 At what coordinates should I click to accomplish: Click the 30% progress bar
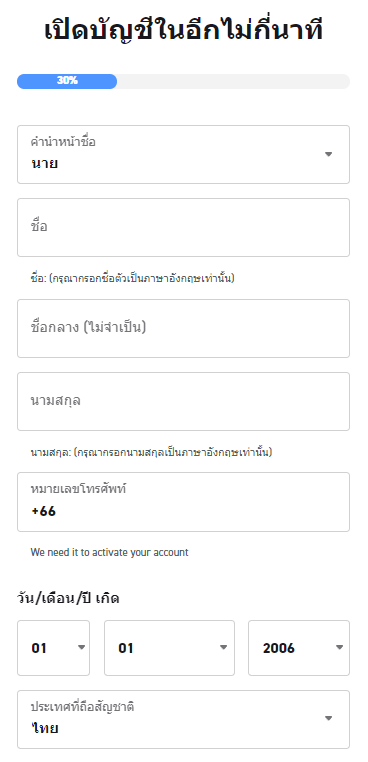(183, 81)
